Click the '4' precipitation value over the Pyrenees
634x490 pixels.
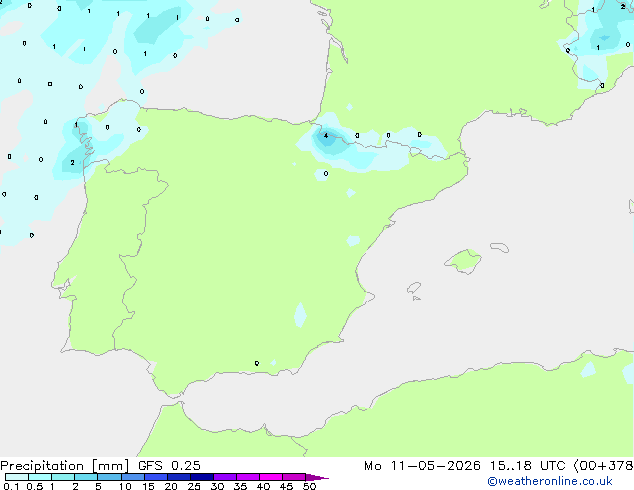pos(326,135)
